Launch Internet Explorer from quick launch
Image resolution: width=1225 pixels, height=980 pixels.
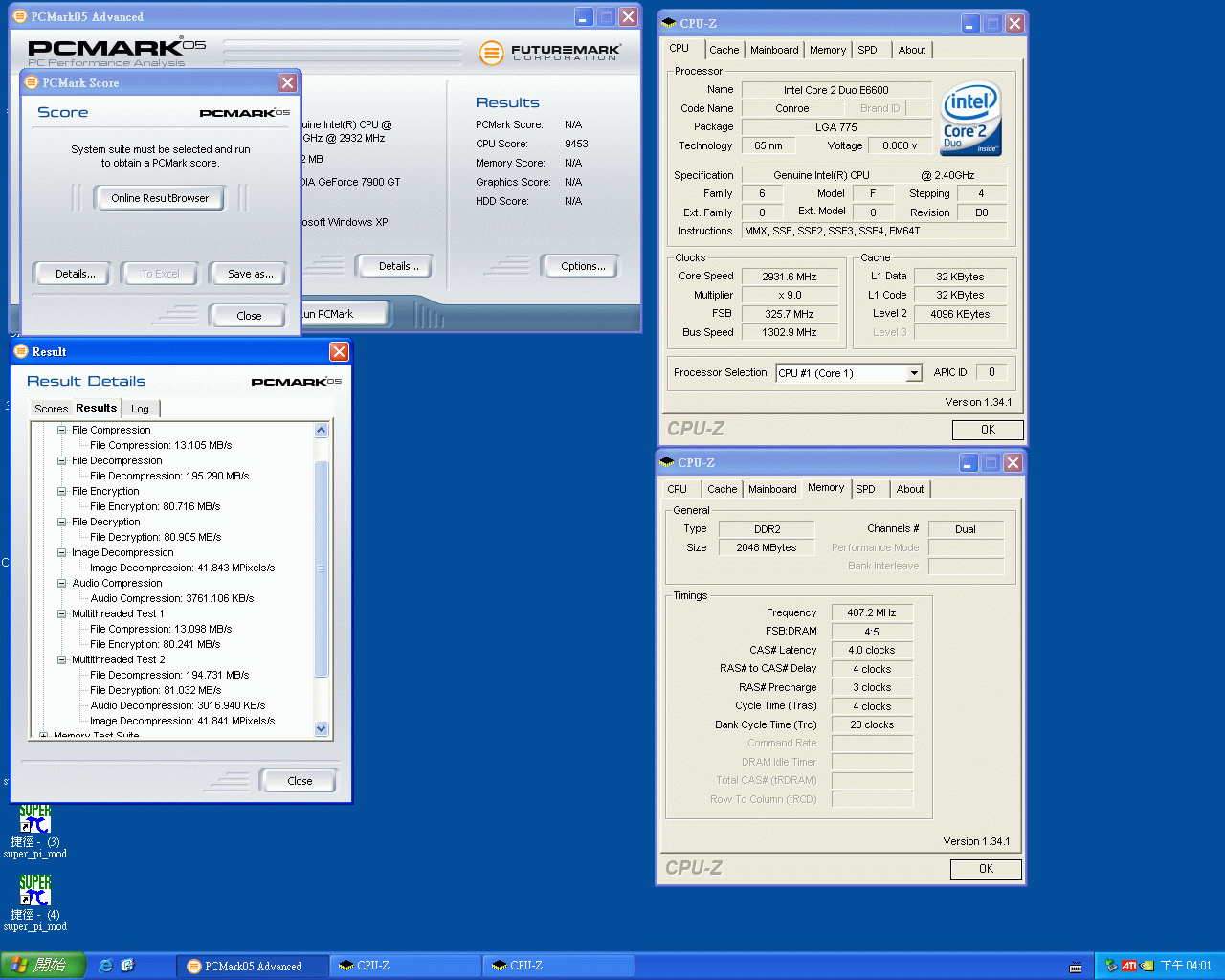coord(106,966)
